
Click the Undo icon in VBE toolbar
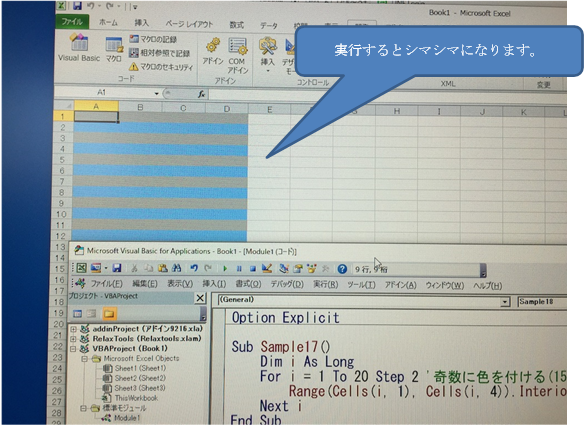click(x=194, y=268)
